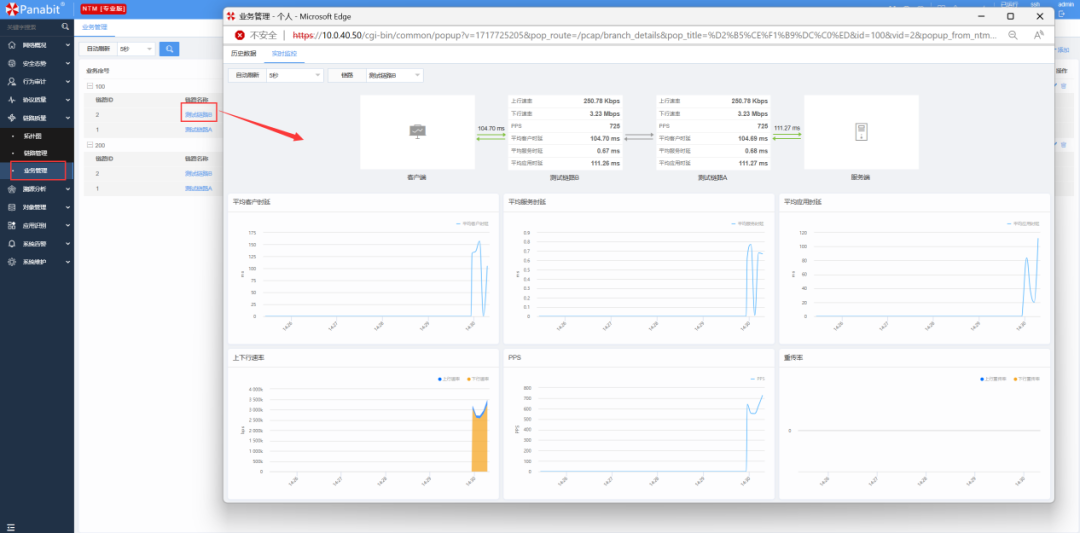Screen dimensions: 1080x533
Task: Click the 协议质量 pulse icon
Action: pos(12,99)
